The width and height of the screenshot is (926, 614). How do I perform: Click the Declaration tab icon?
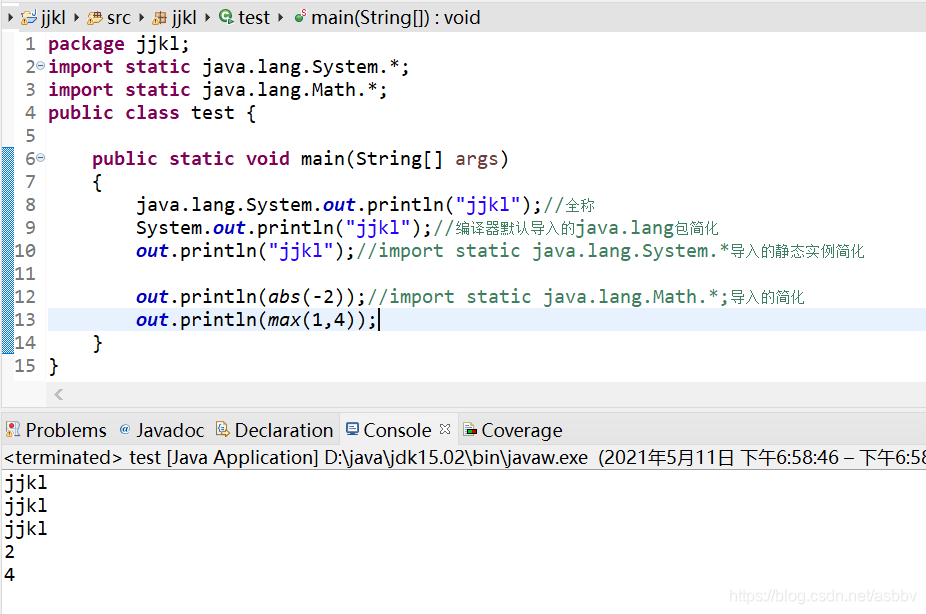[223, 429]
